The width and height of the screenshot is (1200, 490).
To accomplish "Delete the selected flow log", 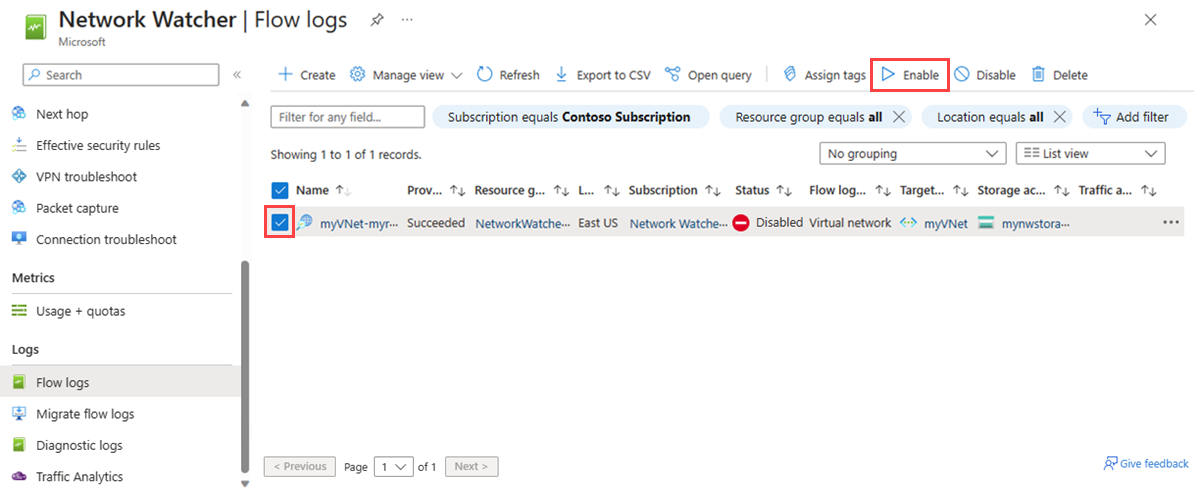I will coord(1059,75).
